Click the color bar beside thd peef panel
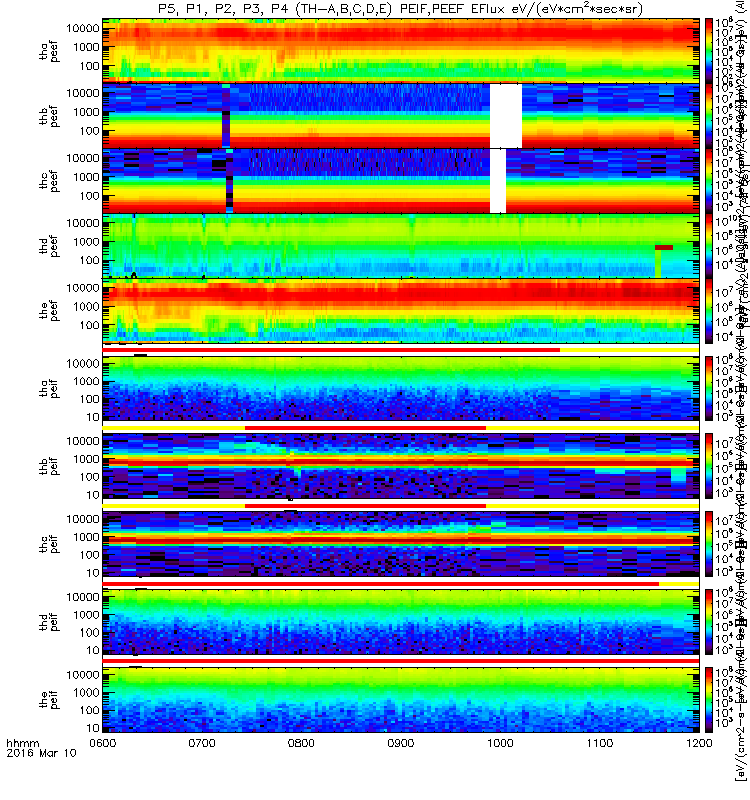The height and width of the screenshot is (800, 750). (x=709, y=245)
